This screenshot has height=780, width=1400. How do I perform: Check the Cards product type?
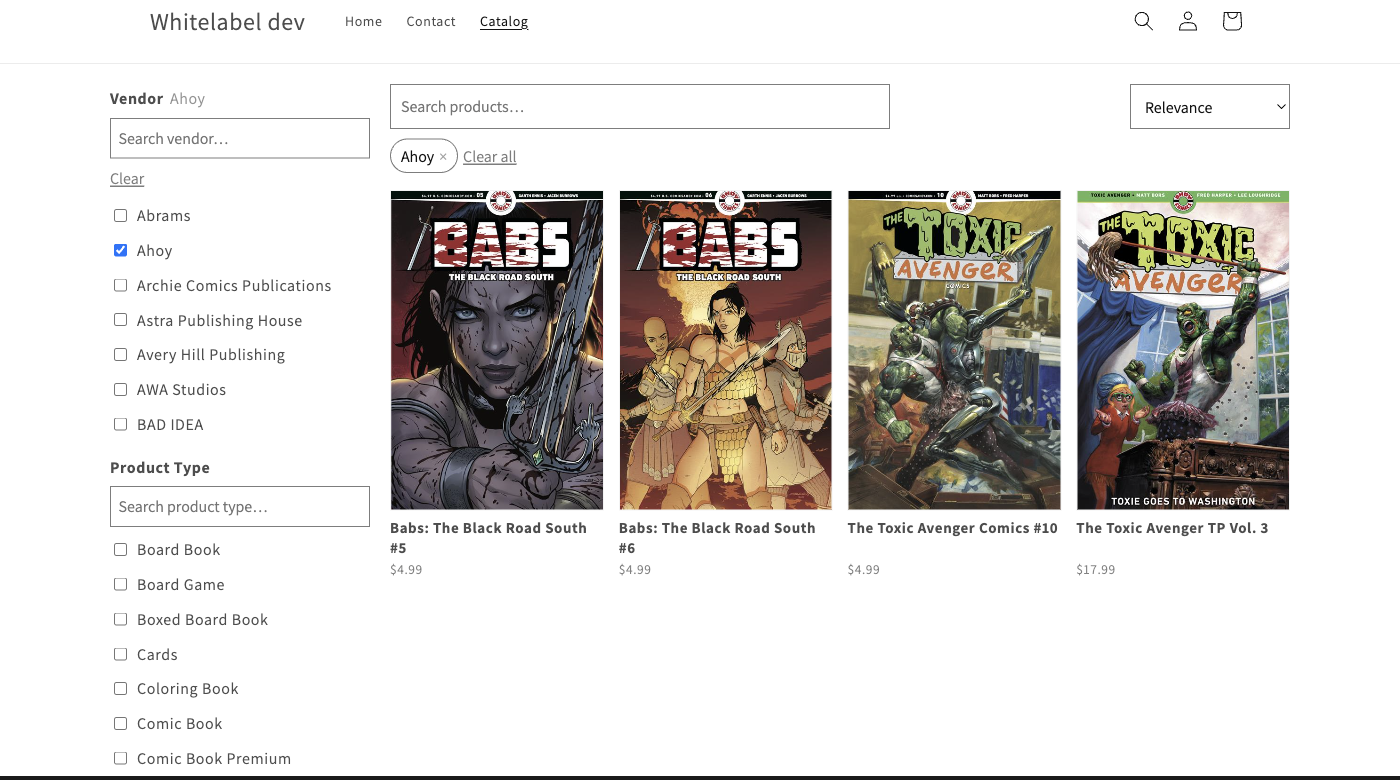tap(121, 654)
